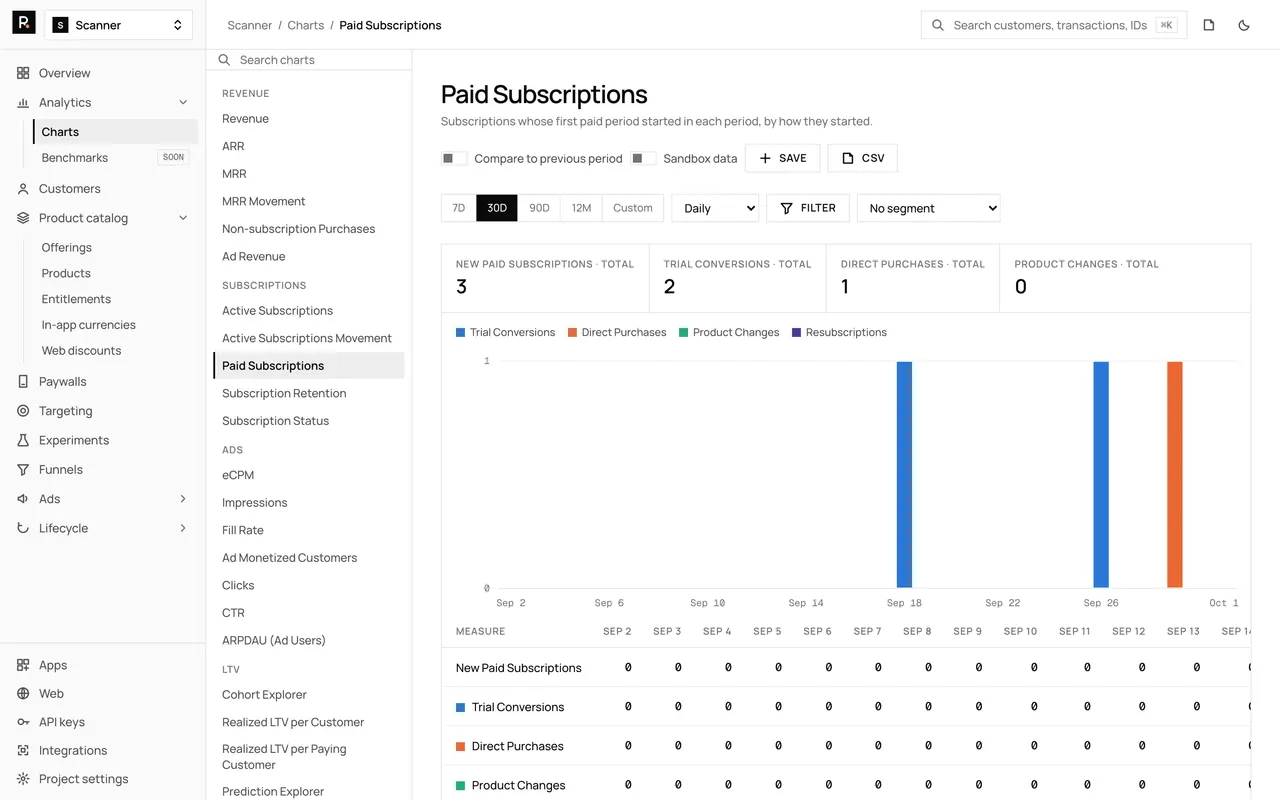Focus the Search charts field

(x=309, y=60)
